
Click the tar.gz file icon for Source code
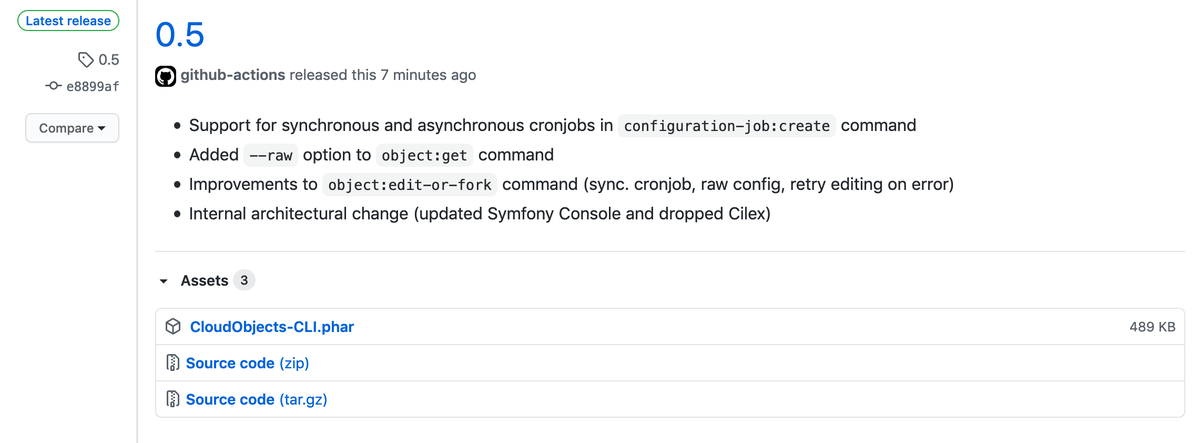pyautogui.click(x=173, y=399)
